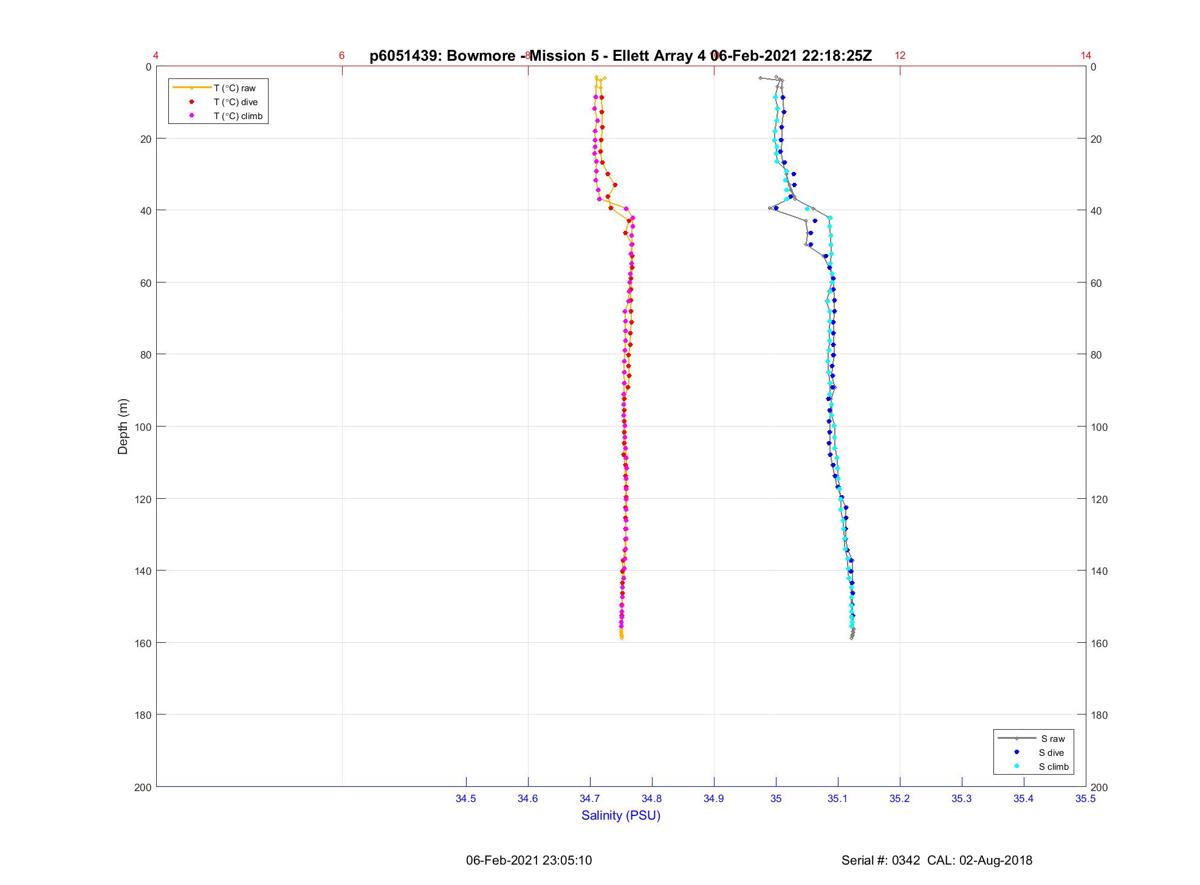The width and height of the screenshot is (1200, 885).
Task: Click the salinity tick label "34.8"
Action: (652, 798)
